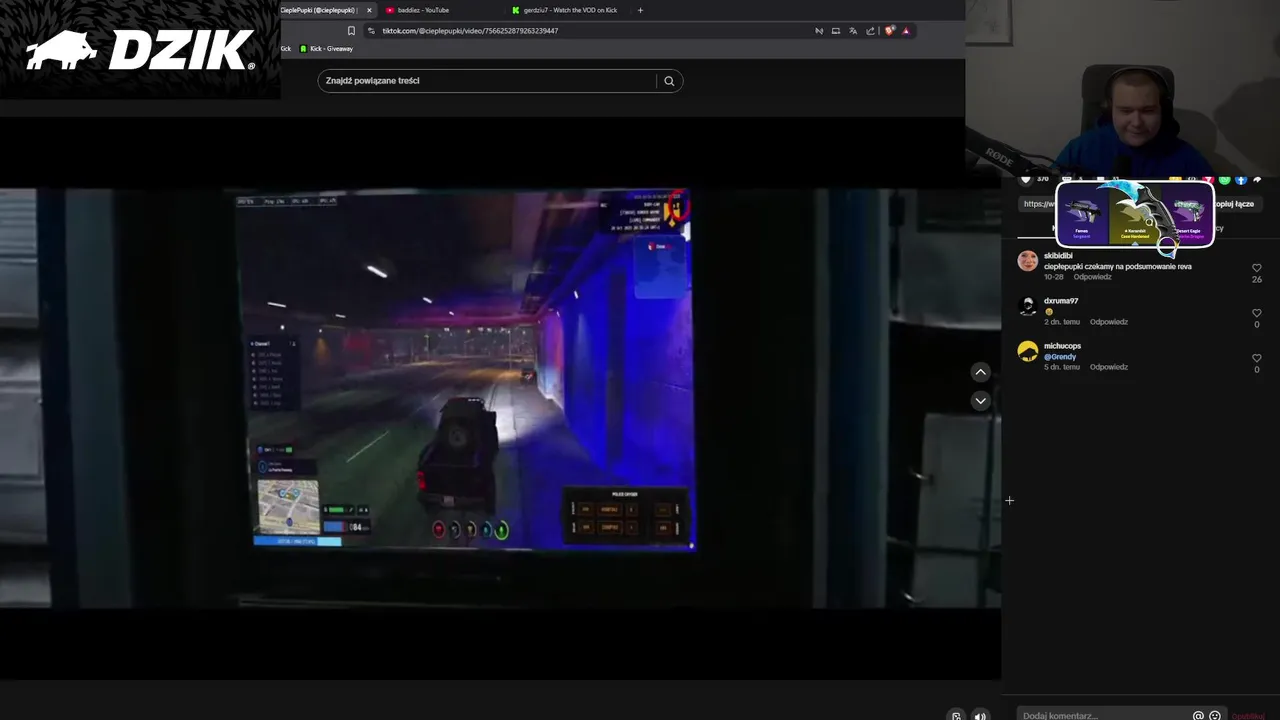Click the Brave Rewards triangle icon

[x=906, y=31]
